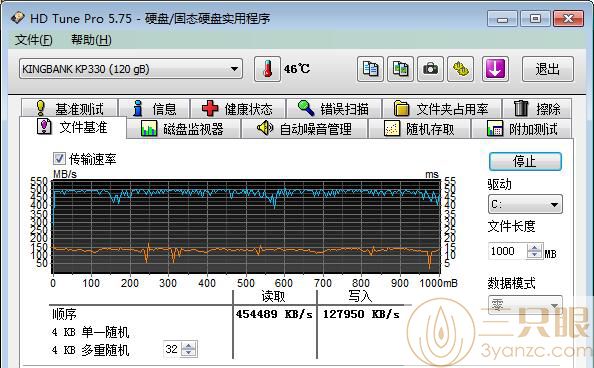Toggle the 传输速率 transfer rate checkbox
The height and width of the screenshot is (368, 594).
[59, 158]
